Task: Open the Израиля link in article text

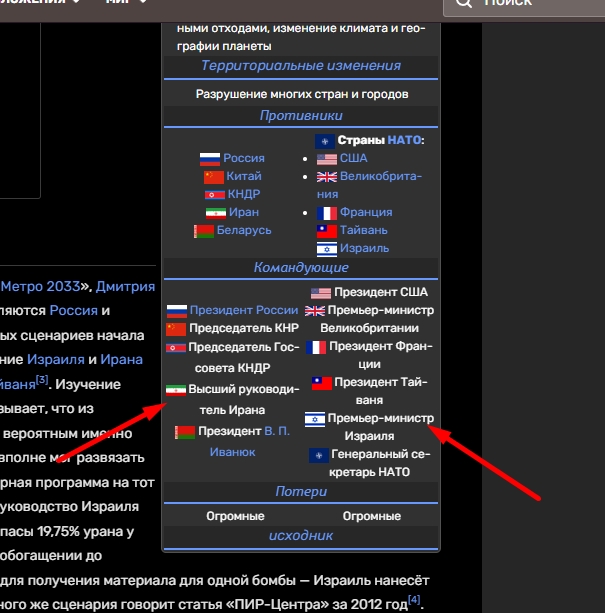Action: point(56,360)
